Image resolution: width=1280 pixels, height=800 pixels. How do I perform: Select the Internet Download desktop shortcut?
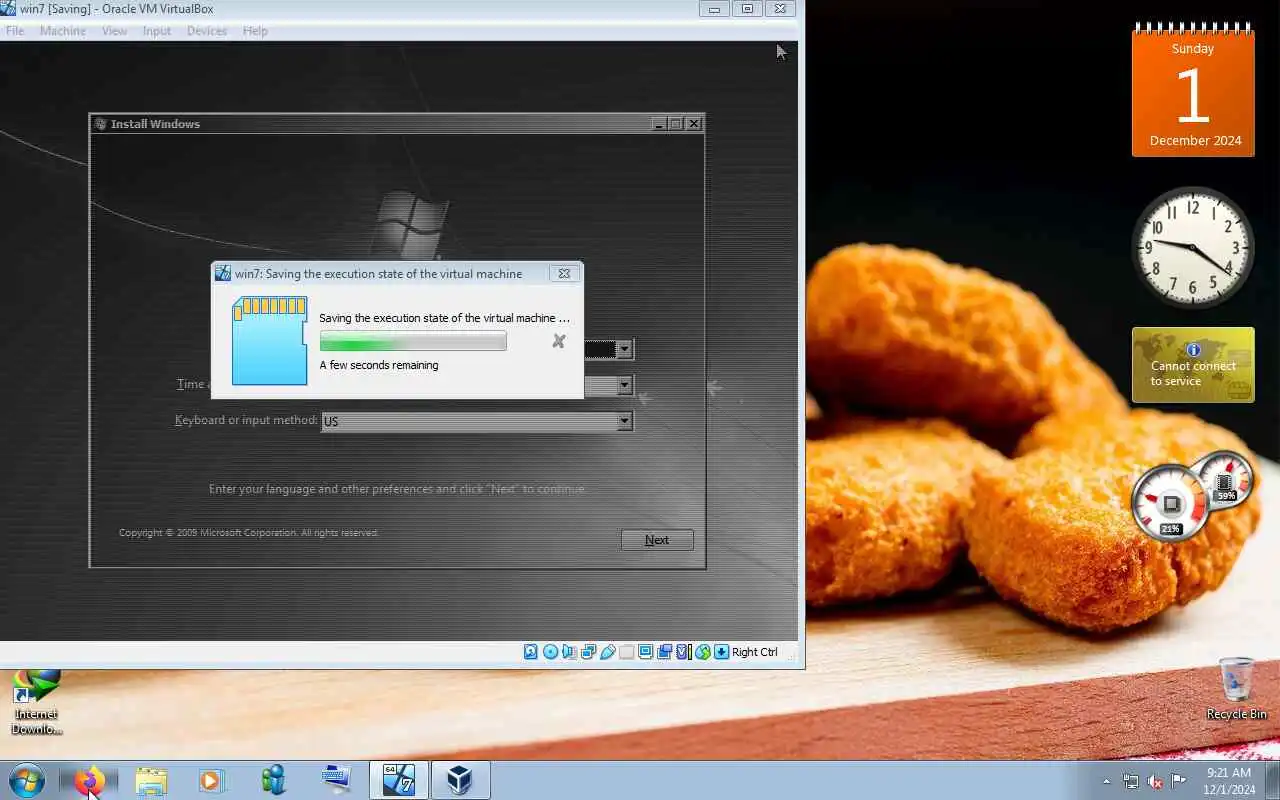click(x=36, y=702)
